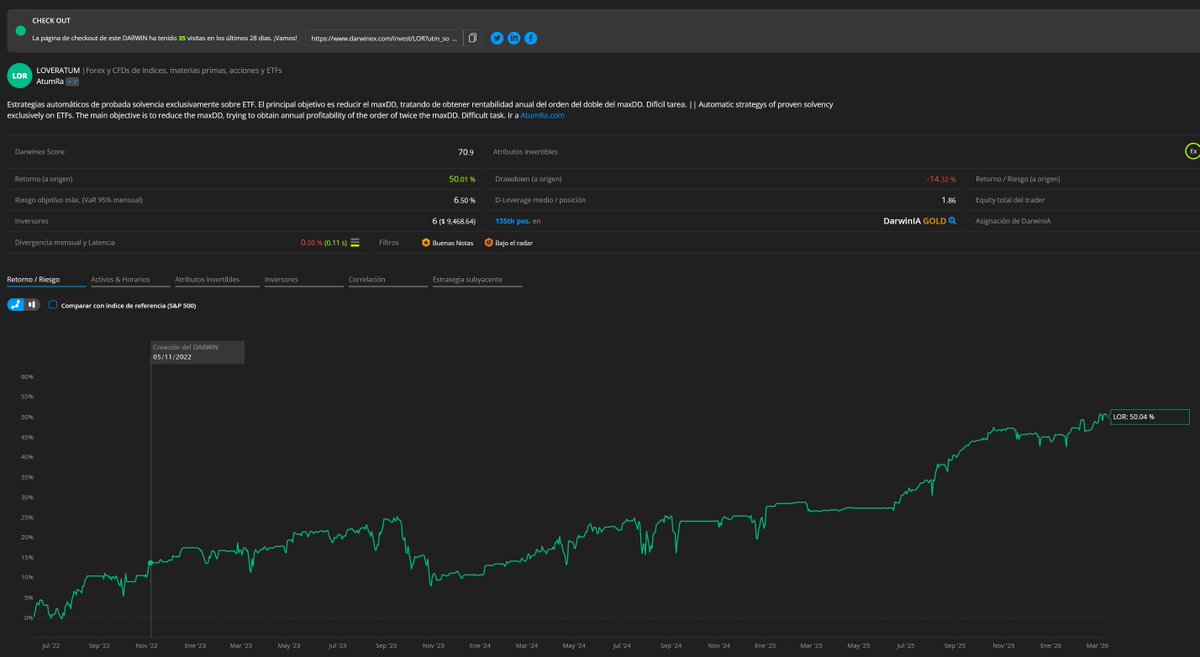Click the green status dot beside CHECK OUT
This screenshot has width=1200, height=657.
[20, 30]
